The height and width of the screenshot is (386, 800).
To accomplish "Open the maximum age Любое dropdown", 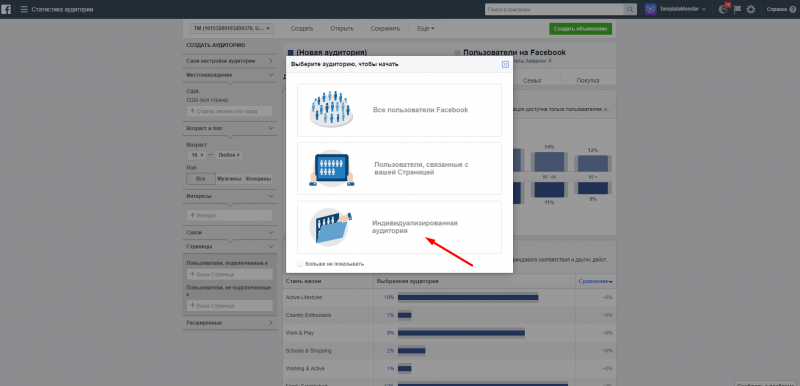I will 229,155.
